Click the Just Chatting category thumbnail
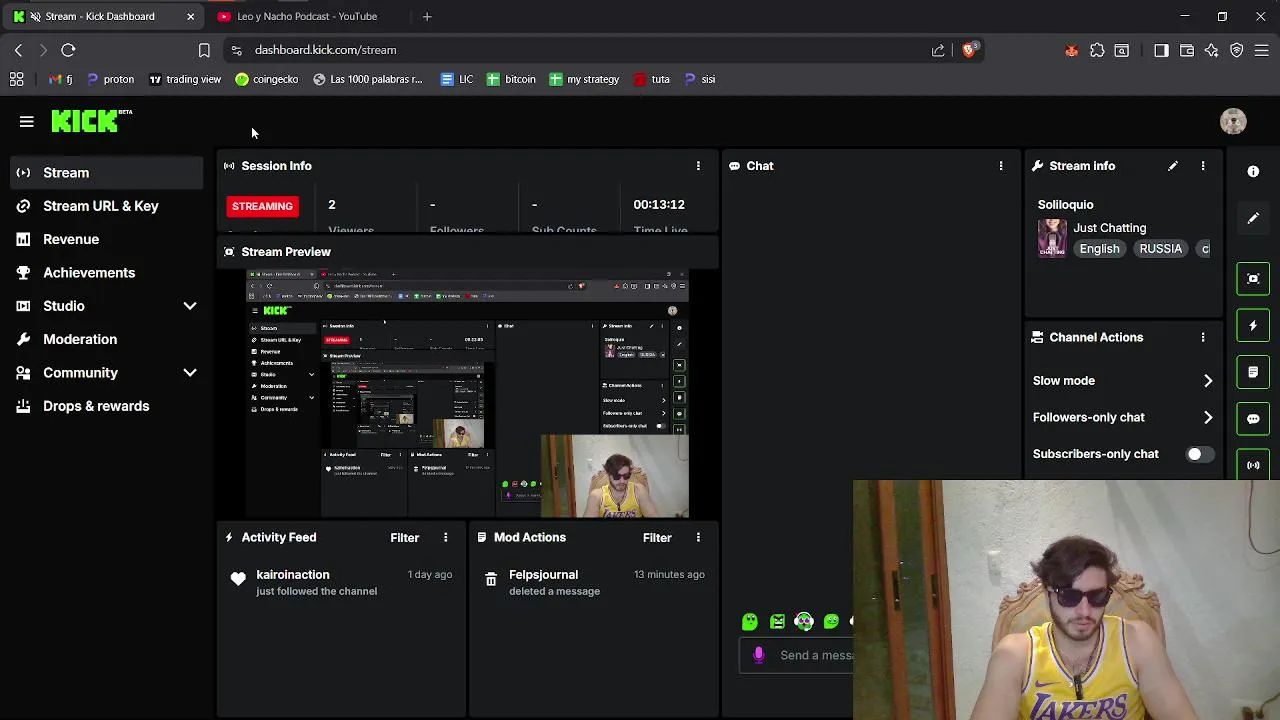 (1052, 238)
